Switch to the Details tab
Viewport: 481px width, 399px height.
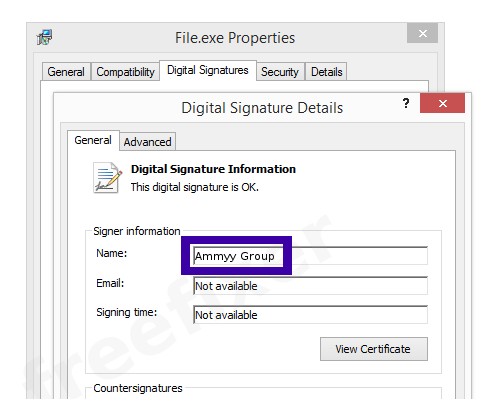pos(326,72)
